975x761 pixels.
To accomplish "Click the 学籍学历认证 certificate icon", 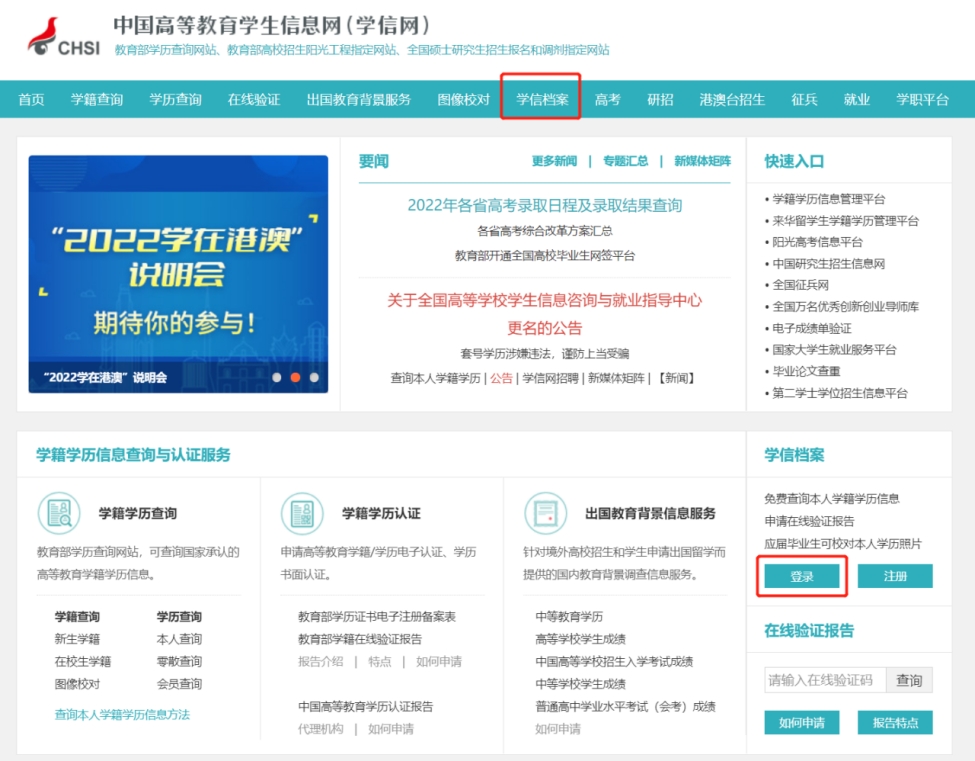I will click(302, 513).
